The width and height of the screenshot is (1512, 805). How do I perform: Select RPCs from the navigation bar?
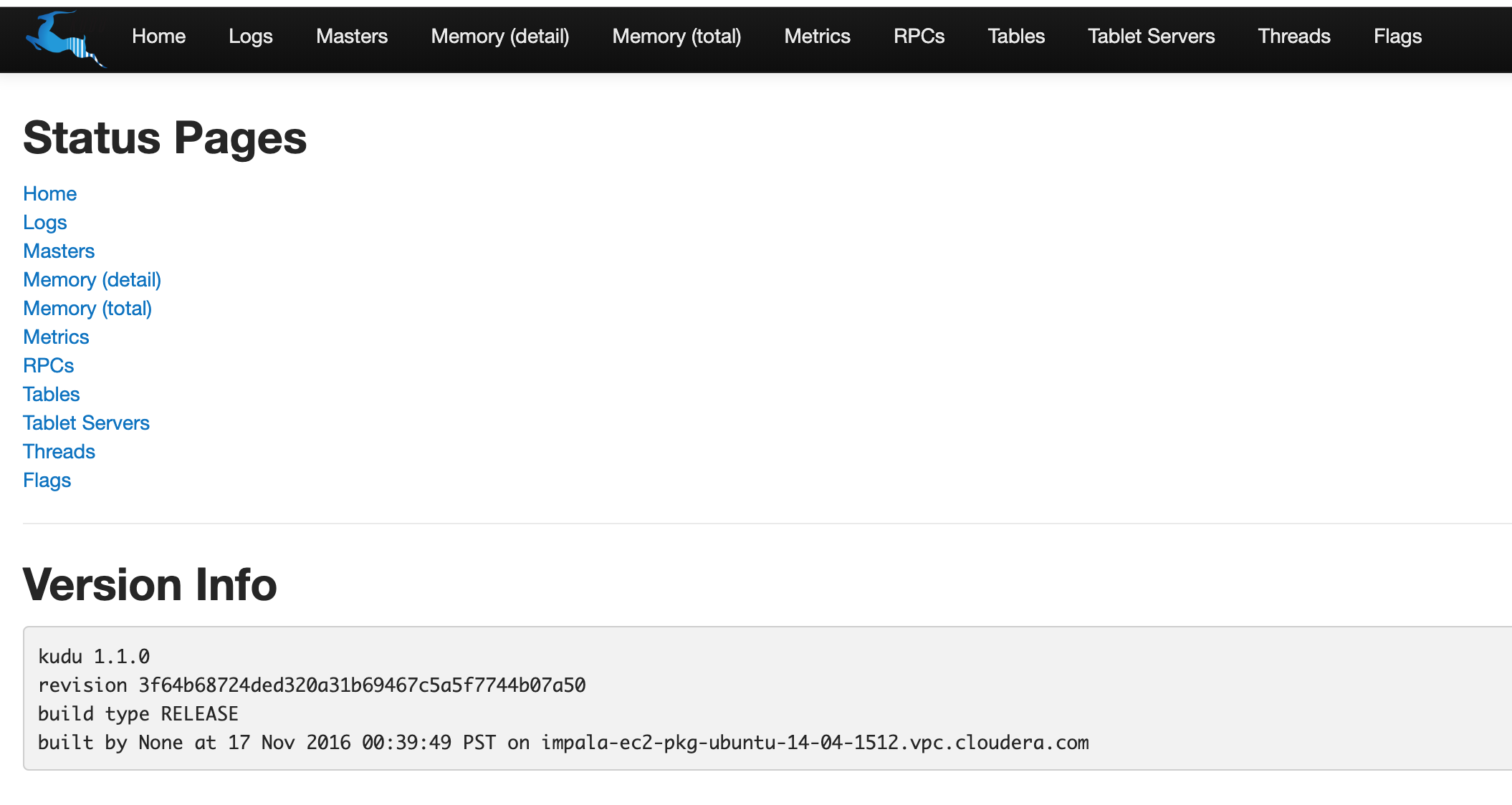pyautogui.click(x=917, y=36)
